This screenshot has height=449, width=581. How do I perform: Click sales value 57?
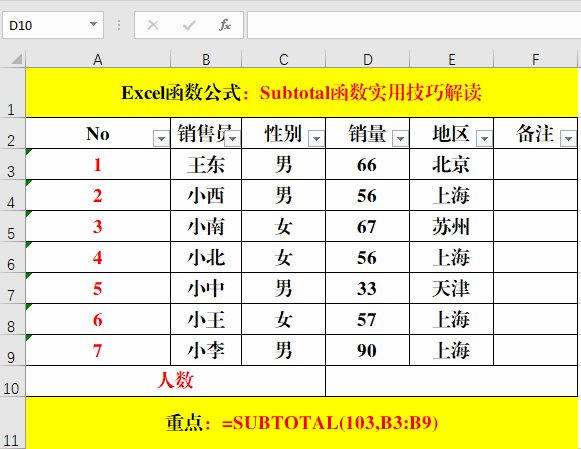[x=368, y=319]
